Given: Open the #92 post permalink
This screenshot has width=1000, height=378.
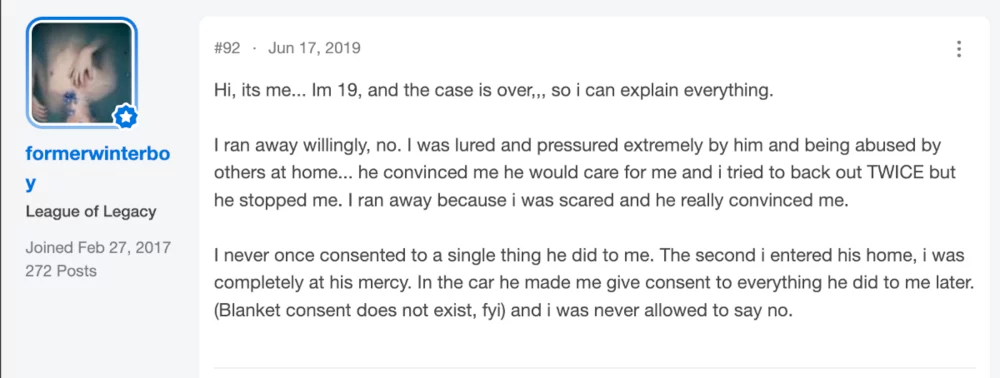Looking at the screenshot, I should (x=227, y=48).
